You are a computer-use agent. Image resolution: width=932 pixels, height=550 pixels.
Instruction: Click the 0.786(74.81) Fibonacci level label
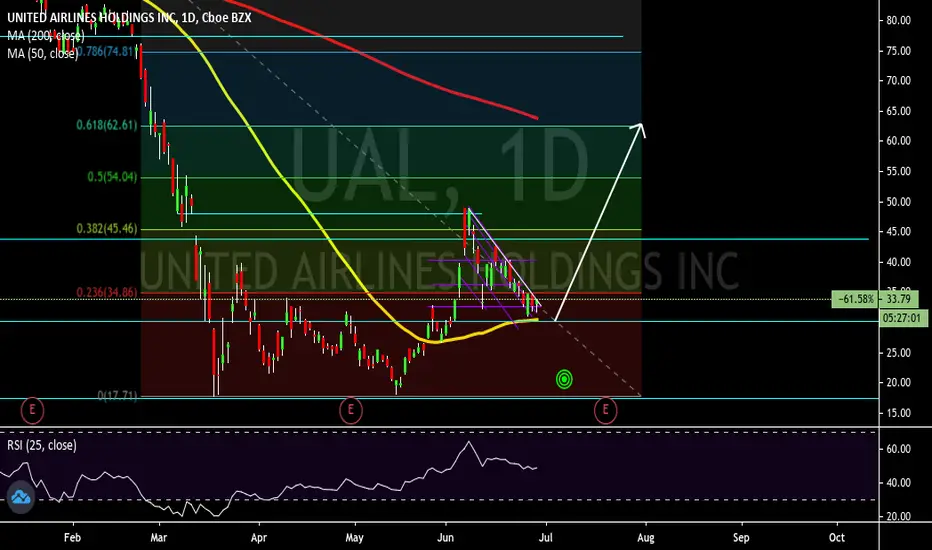(106, 51)
